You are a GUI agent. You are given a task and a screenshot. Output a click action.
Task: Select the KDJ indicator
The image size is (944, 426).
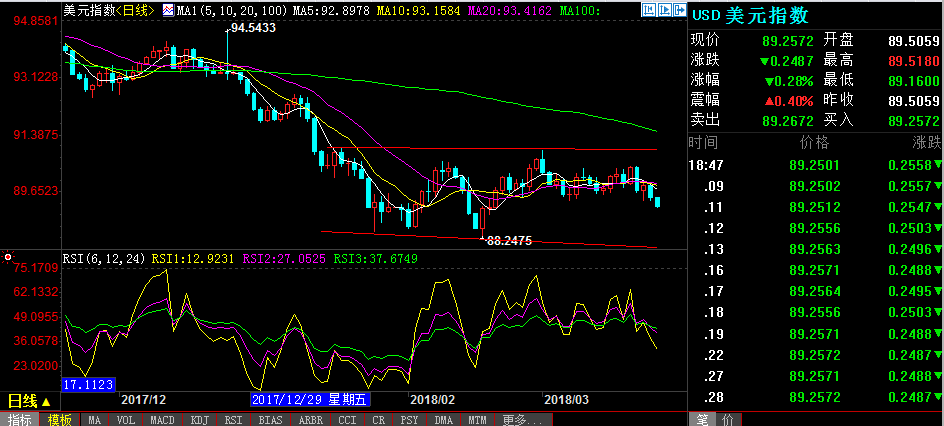click(198, 419)
